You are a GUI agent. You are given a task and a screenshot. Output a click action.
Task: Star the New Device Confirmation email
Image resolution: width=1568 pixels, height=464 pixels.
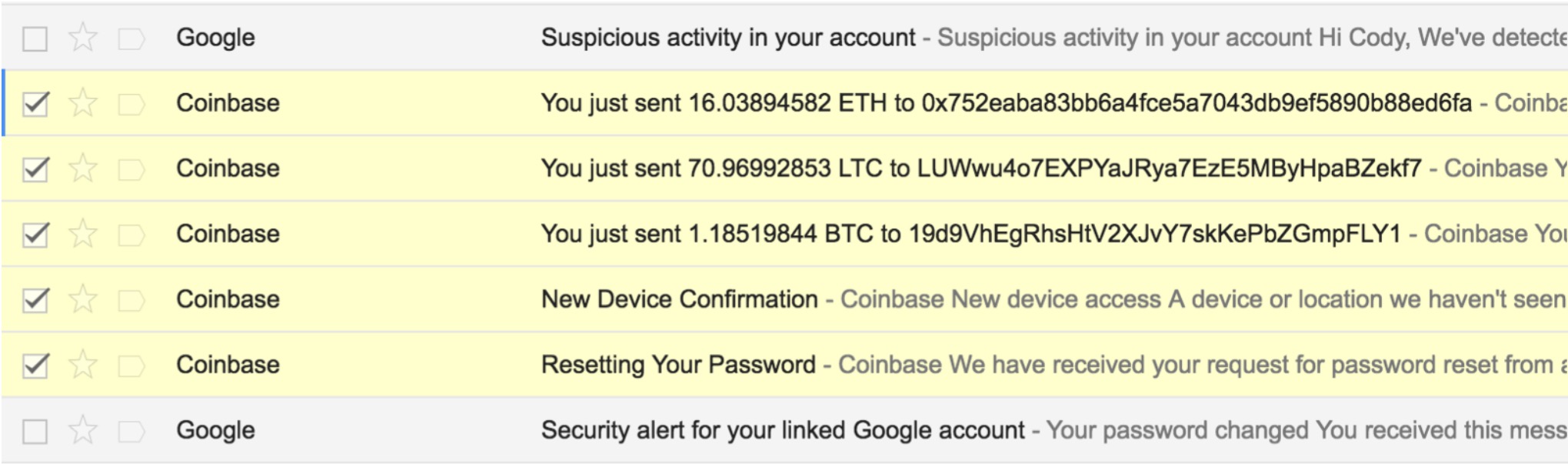(82, 299)
